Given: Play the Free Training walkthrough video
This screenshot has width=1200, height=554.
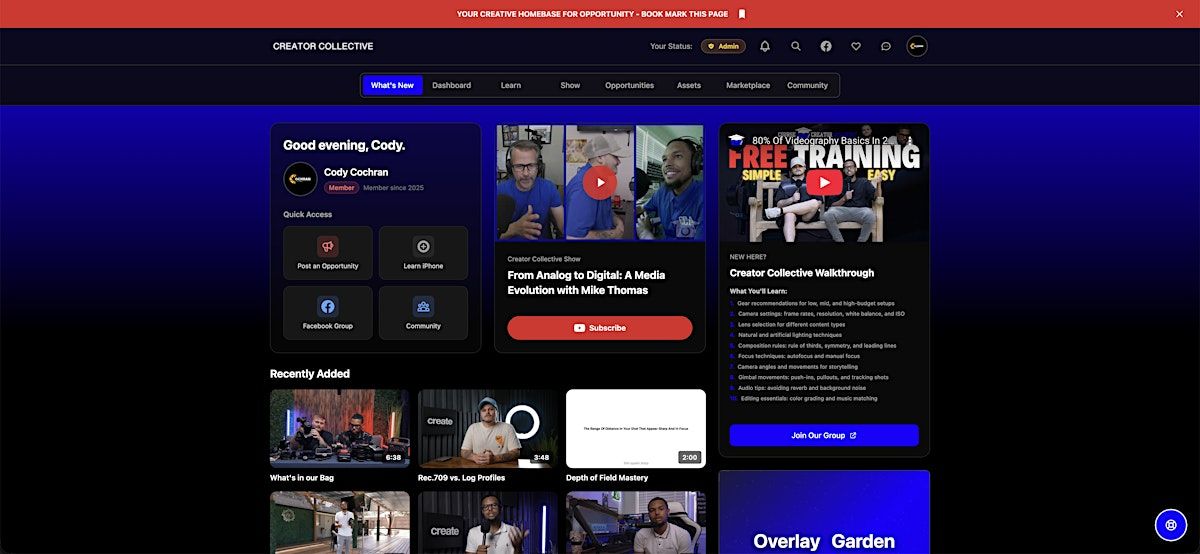Looking at the screenshot, I should tap(824, 182).
